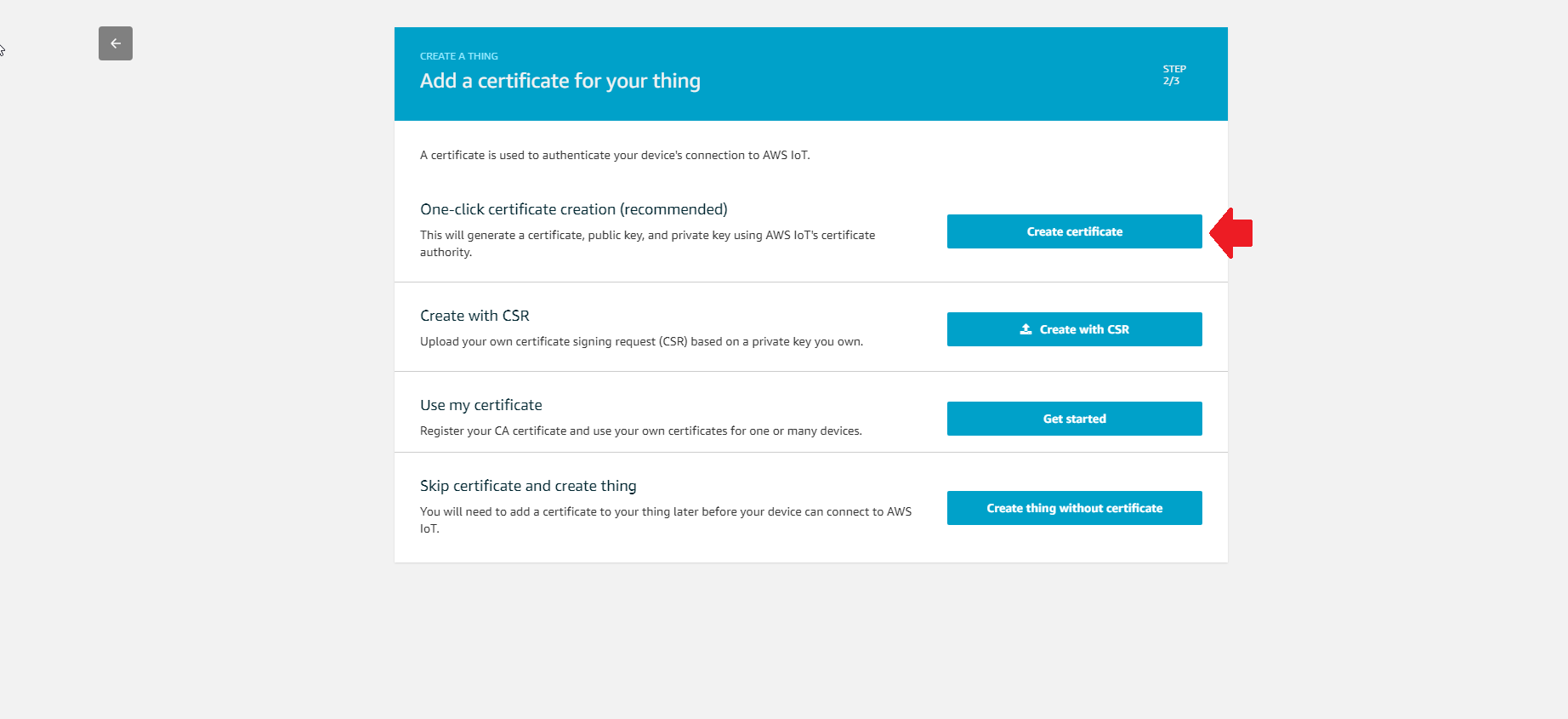Click the red arrow pointing at Create certificate
Viewport: 1568px width, 719px height.
click(1232, 232)
